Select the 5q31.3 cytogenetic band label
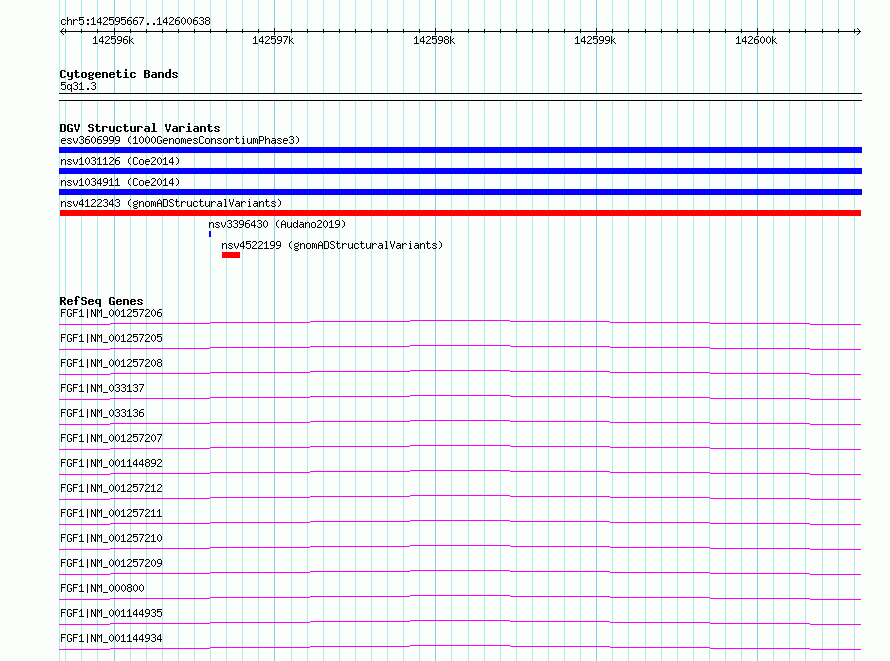This screenshot has height=661, width=890. 78,86
